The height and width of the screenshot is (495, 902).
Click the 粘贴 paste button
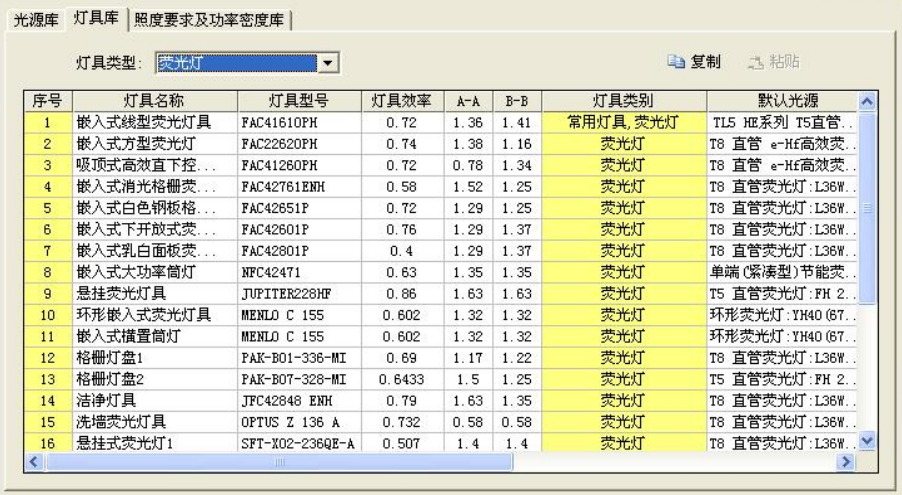pos(773,62)
